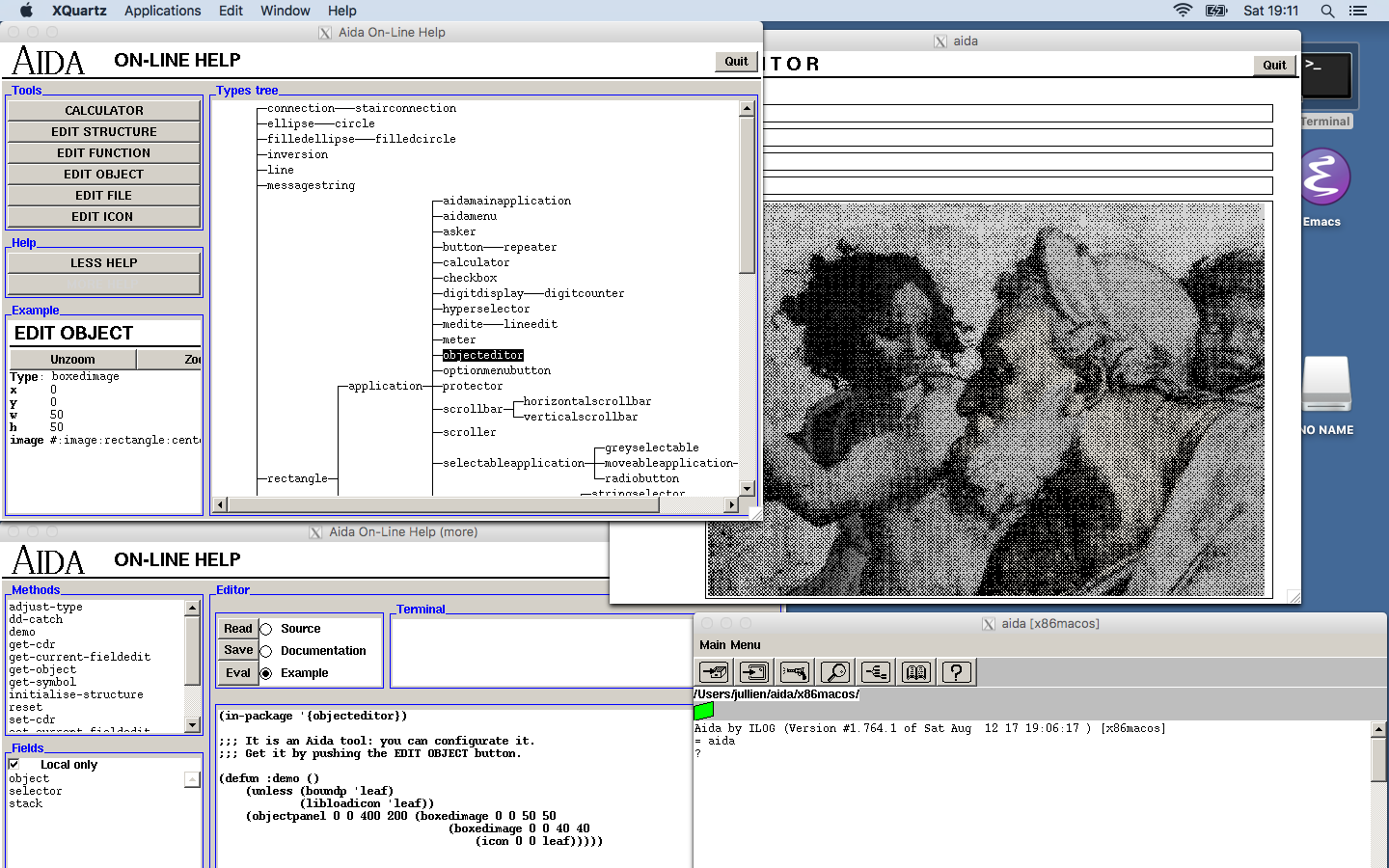The width and height of the screenshot is (1389, 868).
Task: Click the tree hierarchy icon in aida toolbar
Action: pos(876,672)
